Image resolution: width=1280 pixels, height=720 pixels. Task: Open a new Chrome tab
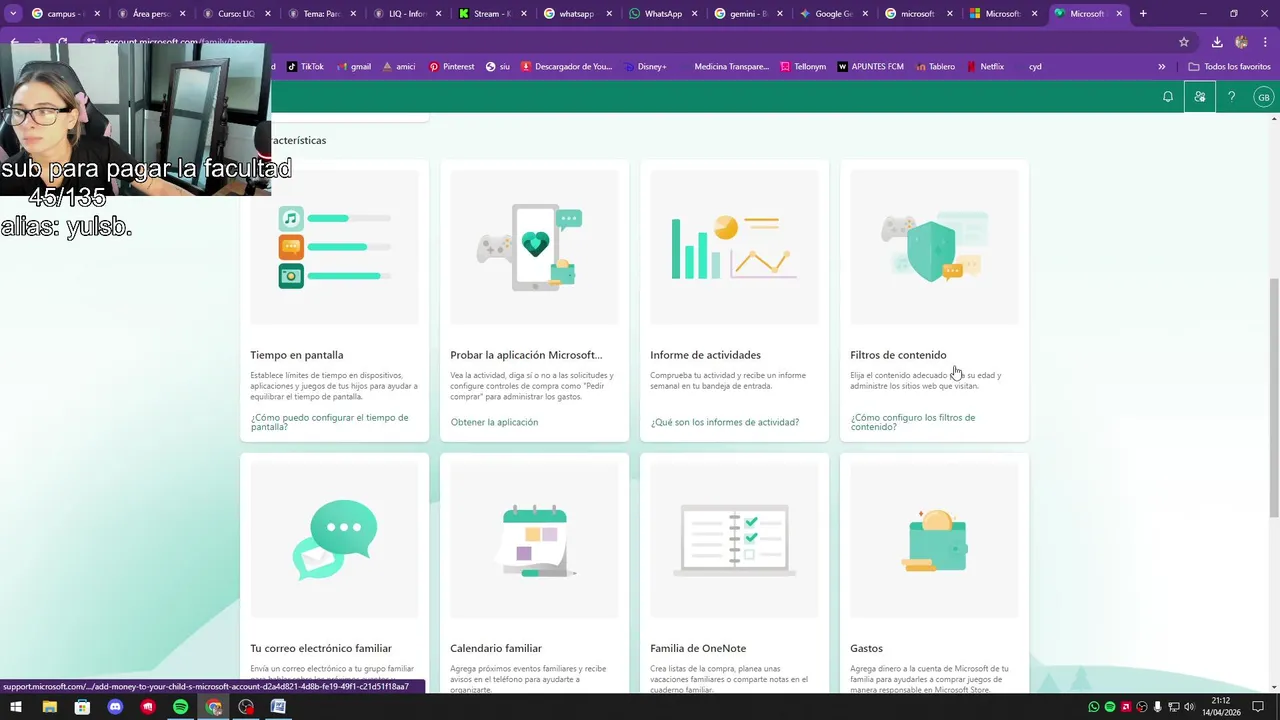tap(1143, 14)
